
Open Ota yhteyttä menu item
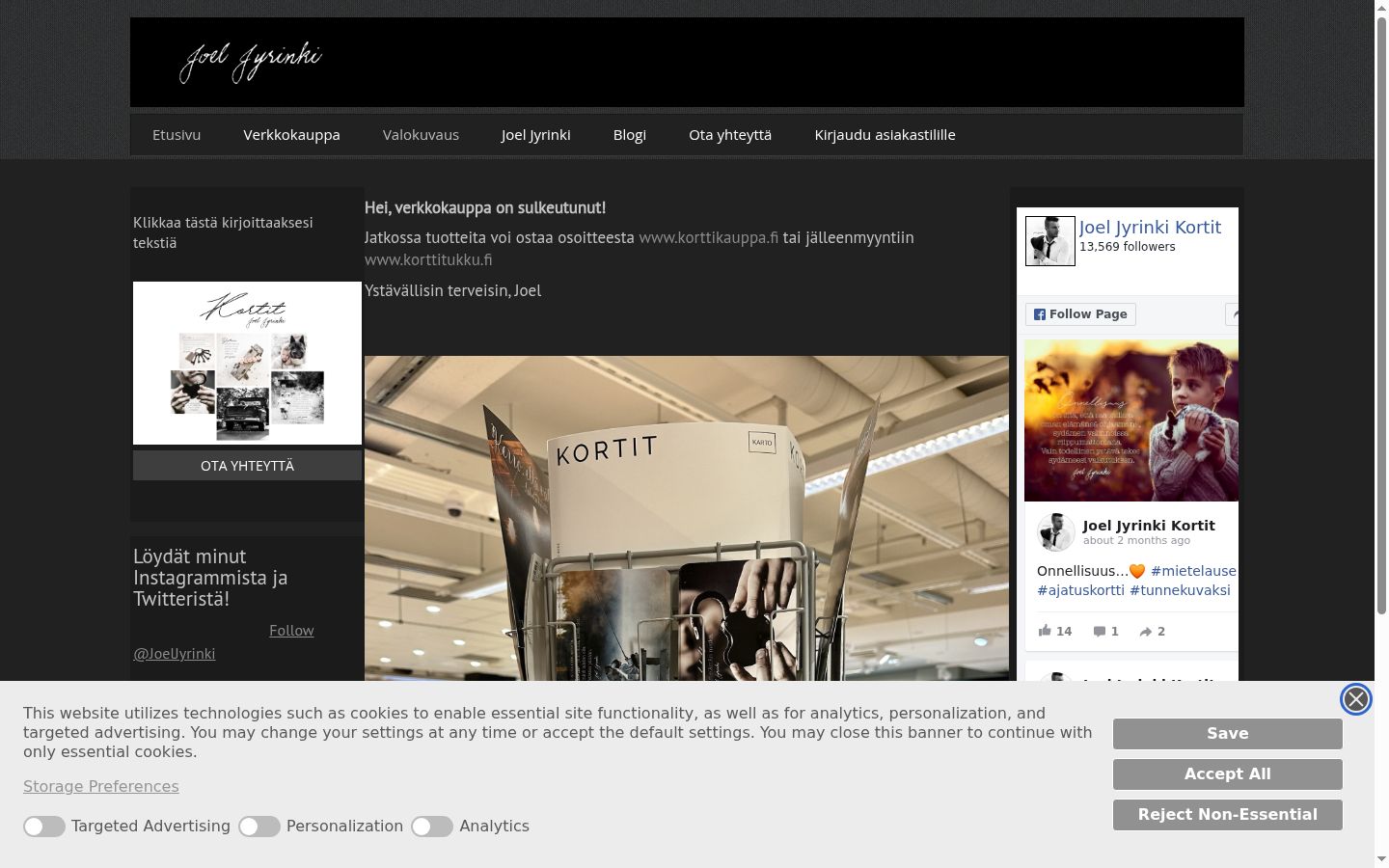point(730,135)
